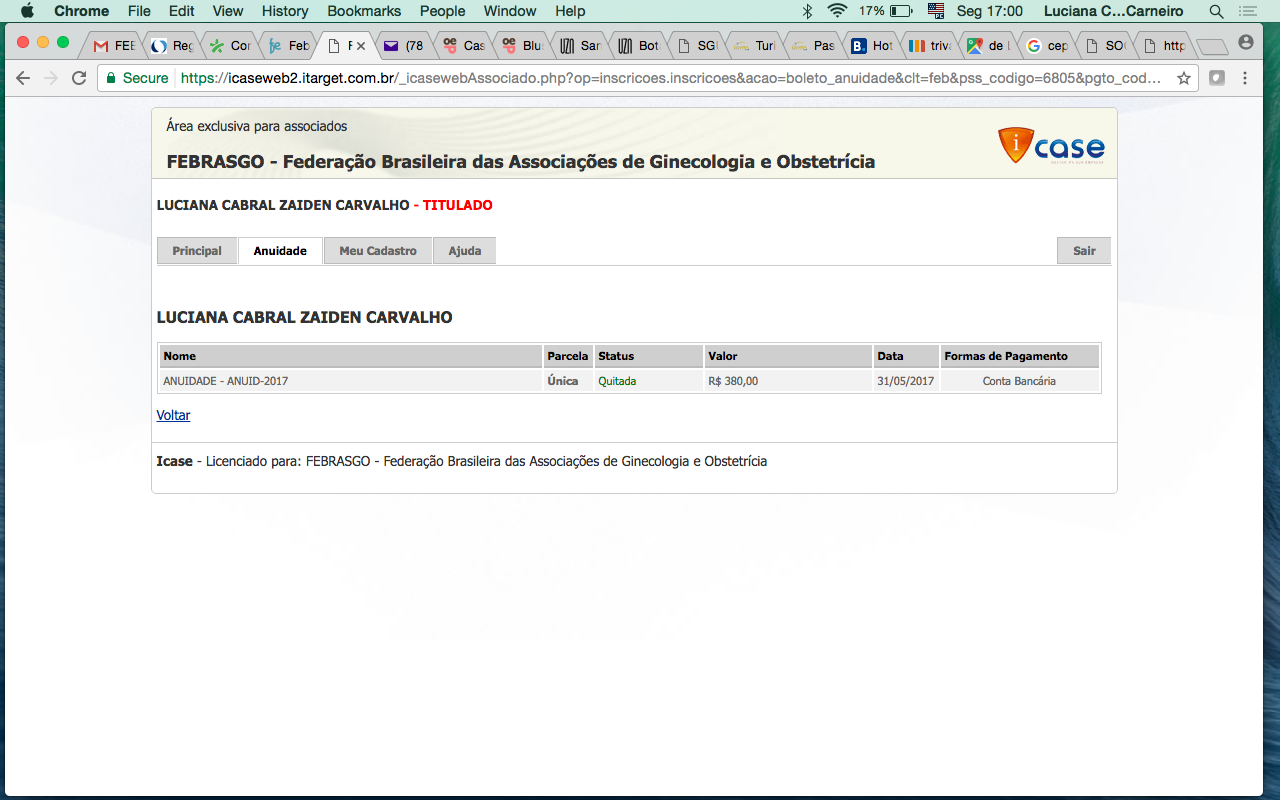
Task: Open the Bookmarks menu
Action: coord(364,11)
